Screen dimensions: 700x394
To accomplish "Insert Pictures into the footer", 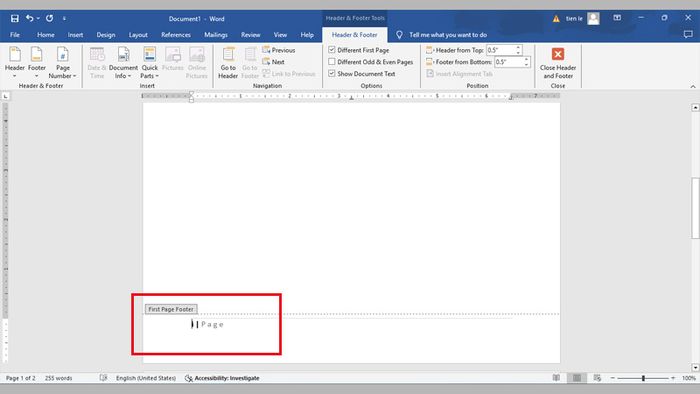I will click(x=173, y=59).
